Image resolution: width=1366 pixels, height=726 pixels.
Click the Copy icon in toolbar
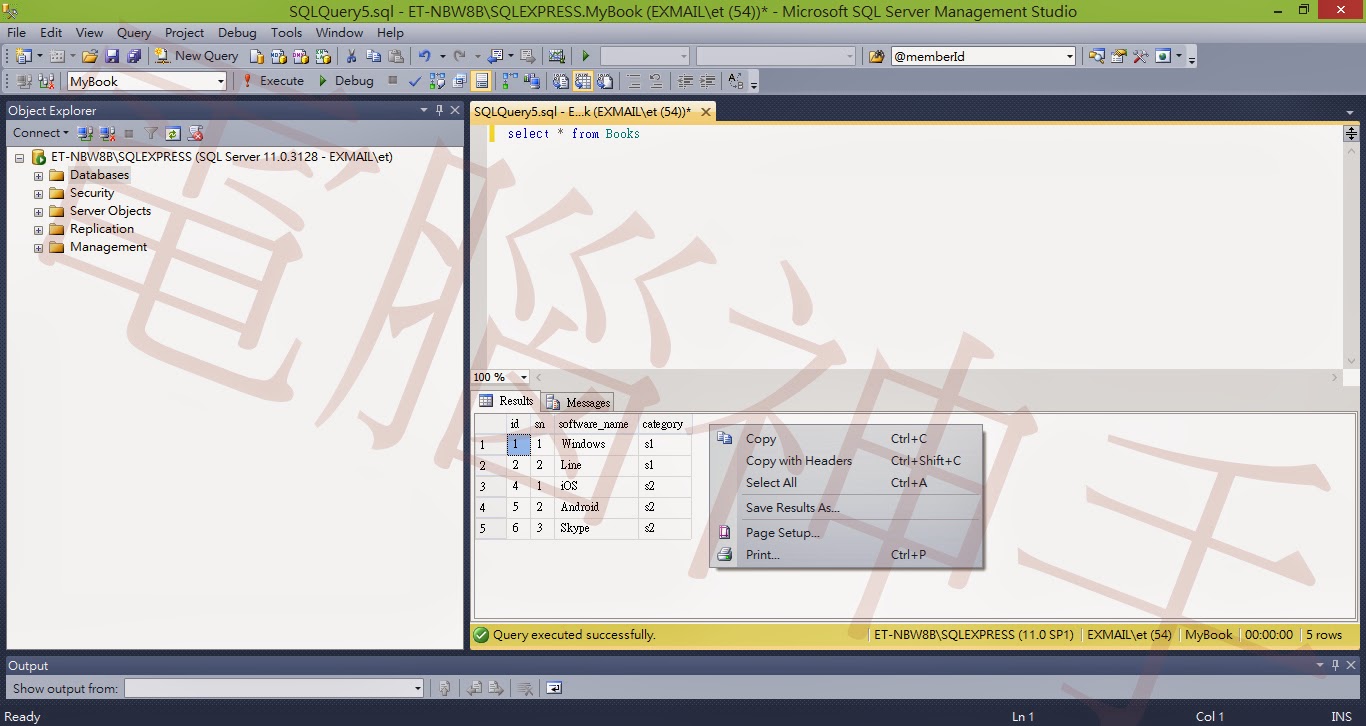click(373, 56)
